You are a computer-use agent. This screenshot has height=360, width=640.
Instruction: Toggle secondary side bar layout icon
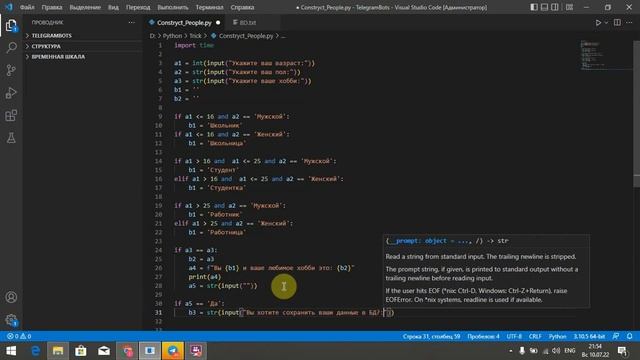555,7
